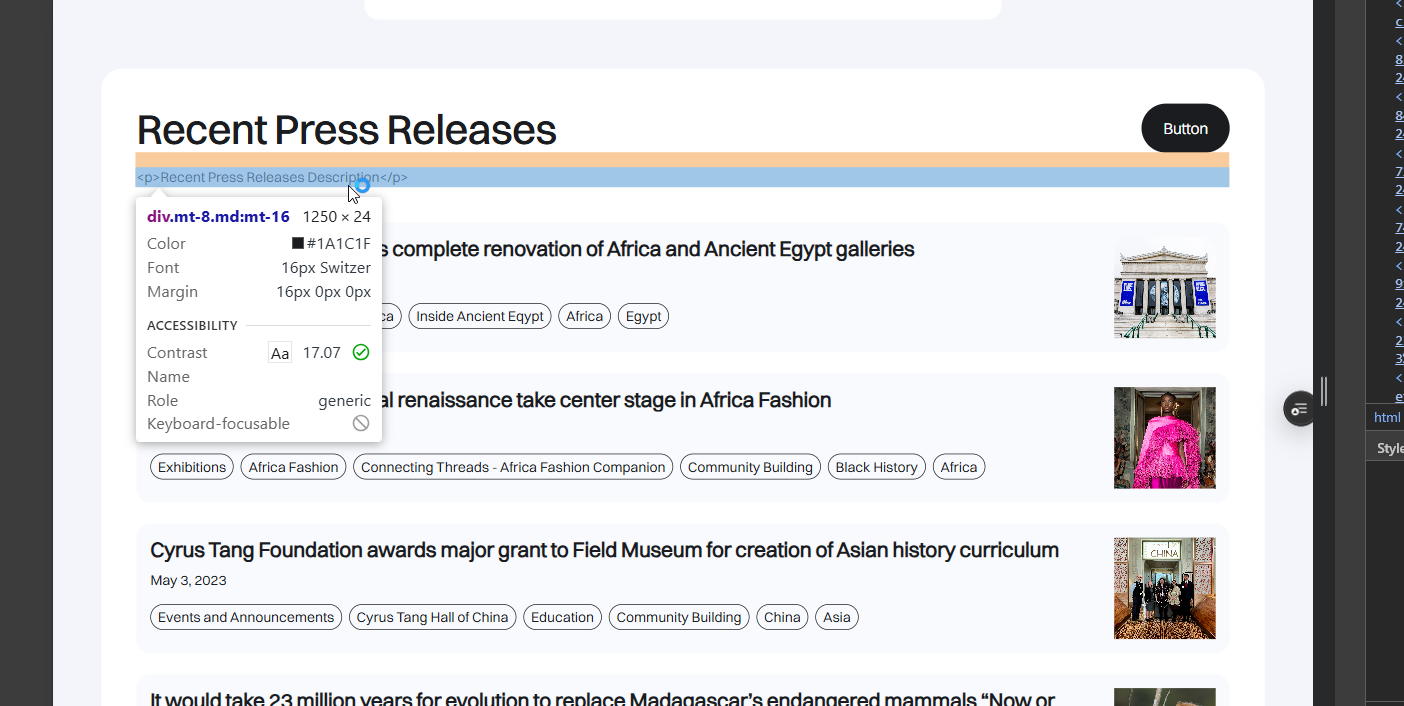
Task: Open the Field Museum building thumbnail
Action: coord(1164,288)
